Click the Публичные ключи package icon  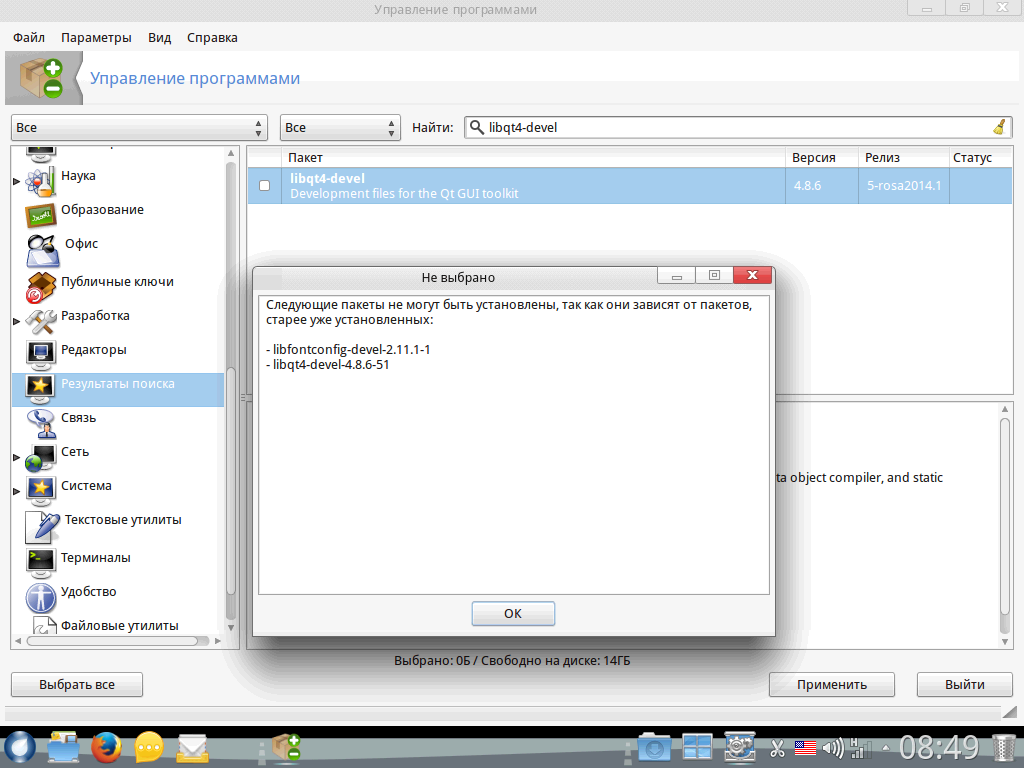(x=40, y=288)
